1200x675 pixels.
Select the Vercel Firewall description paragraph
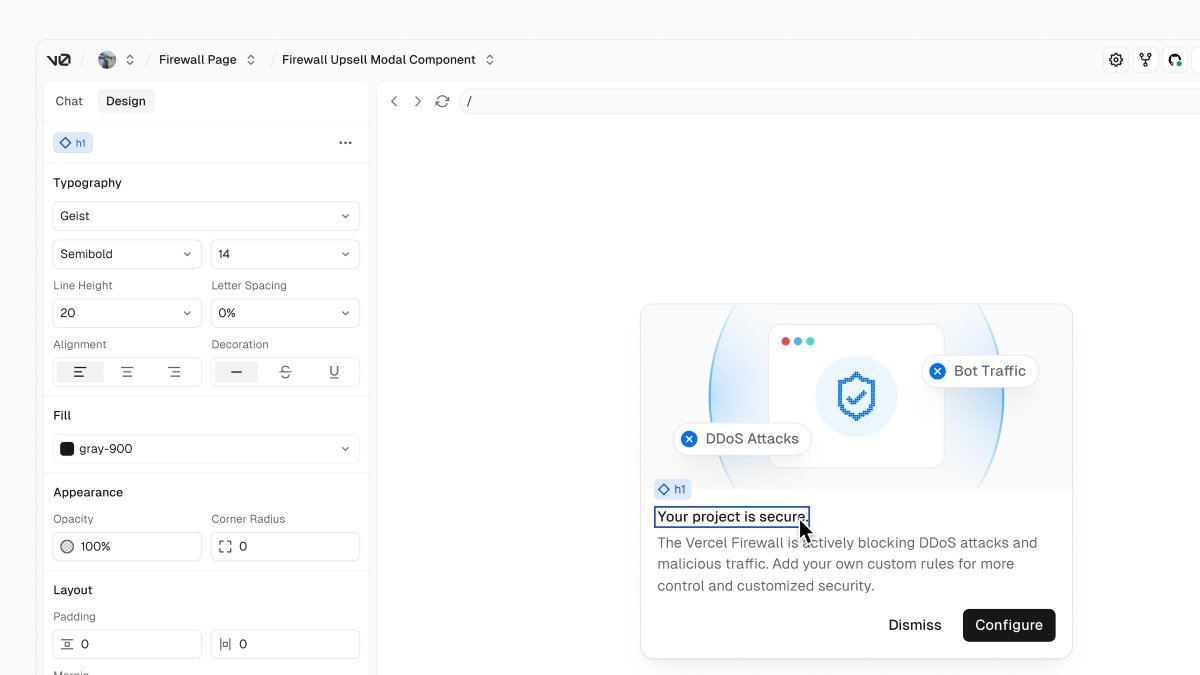tap(847, 564)
